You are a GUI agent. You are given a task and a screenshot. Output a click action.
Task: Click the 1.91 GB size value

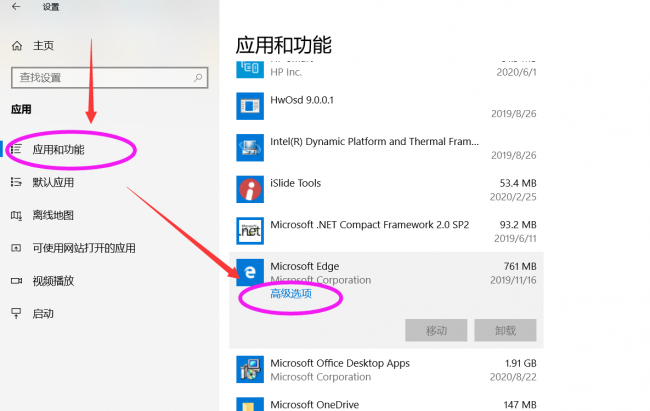pos(521,363)
